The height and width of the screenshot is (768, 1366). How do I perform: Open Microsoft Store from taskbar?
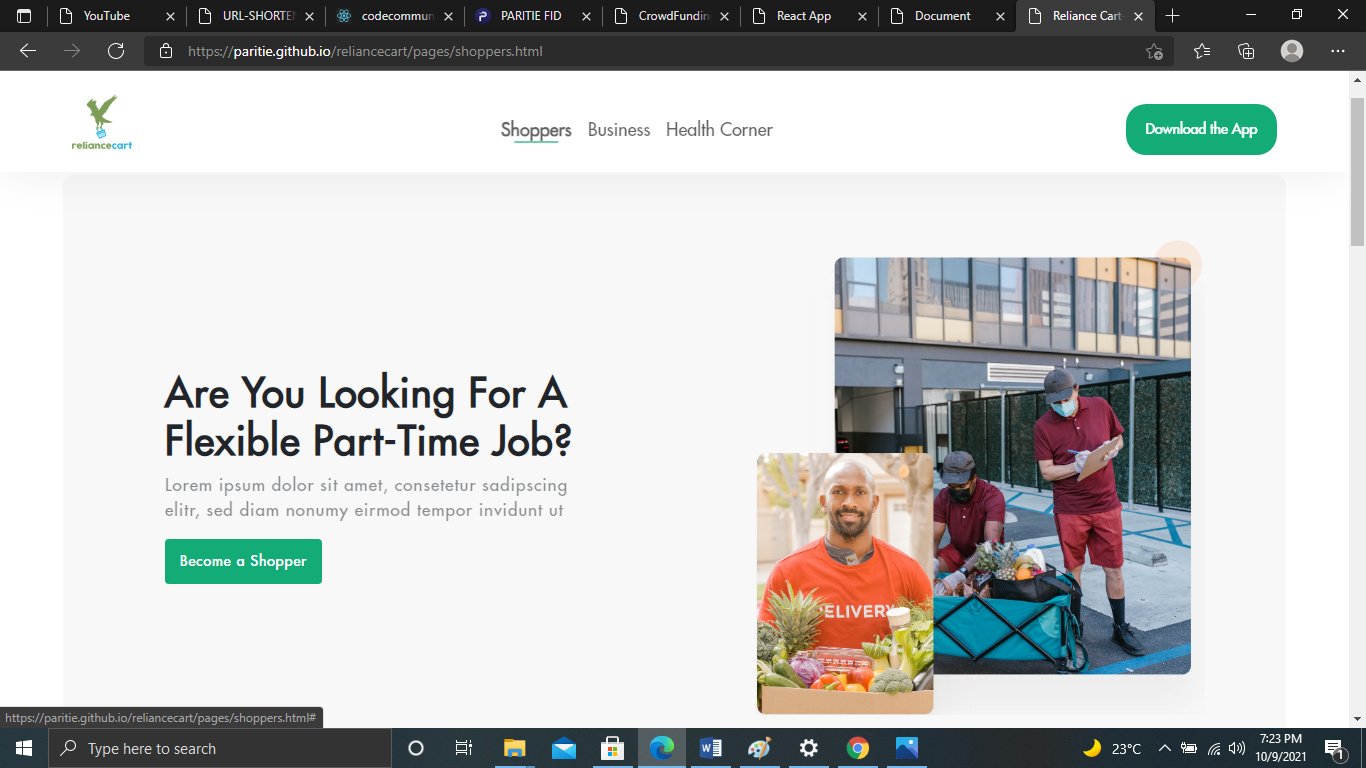tap(612, 748)
